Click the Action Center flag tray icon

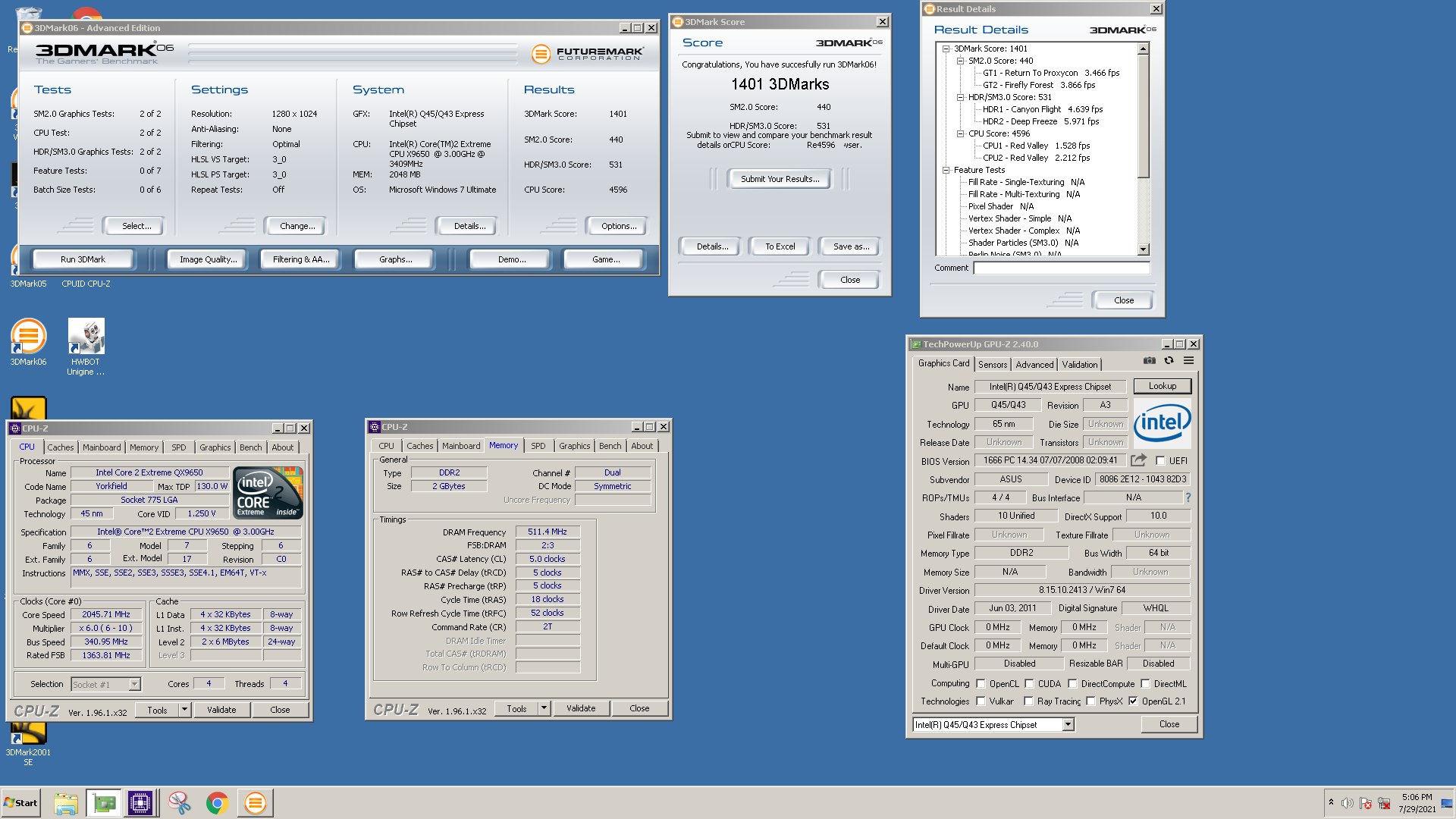coord(1366,803)
